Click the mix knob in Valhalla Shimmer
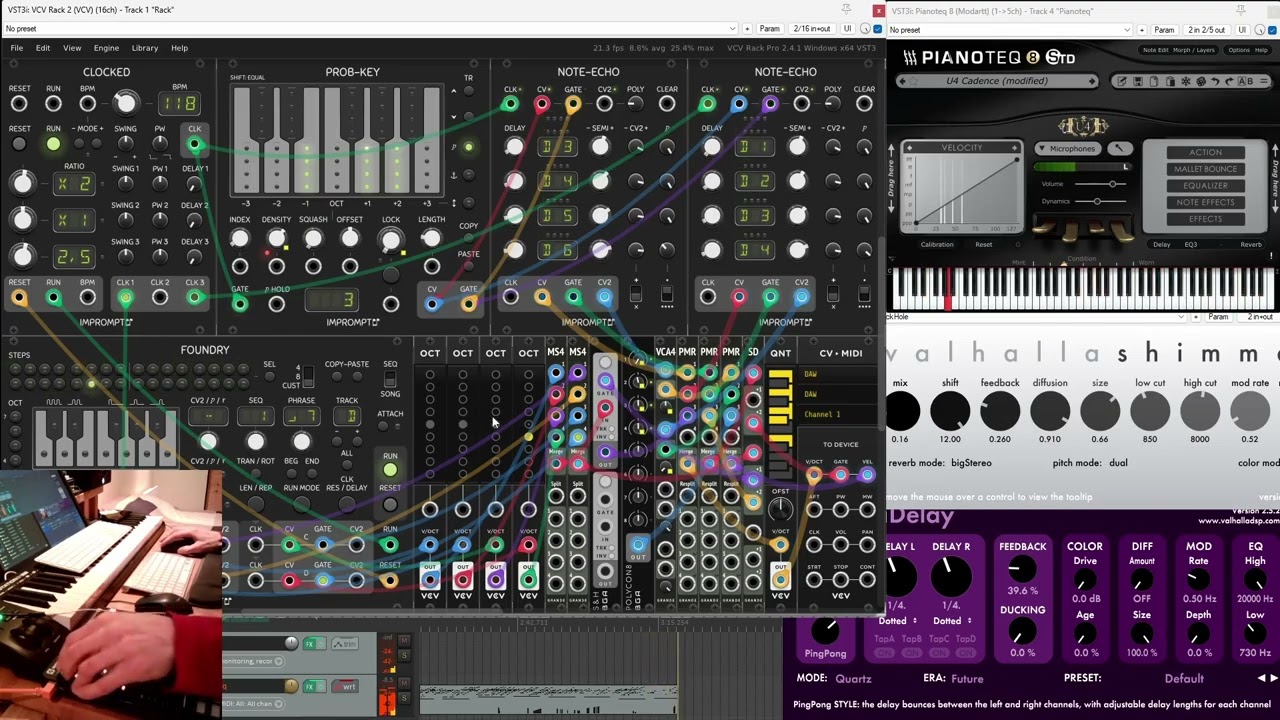This screenshot has height=720, width=1280. click(x=900, y=411)
